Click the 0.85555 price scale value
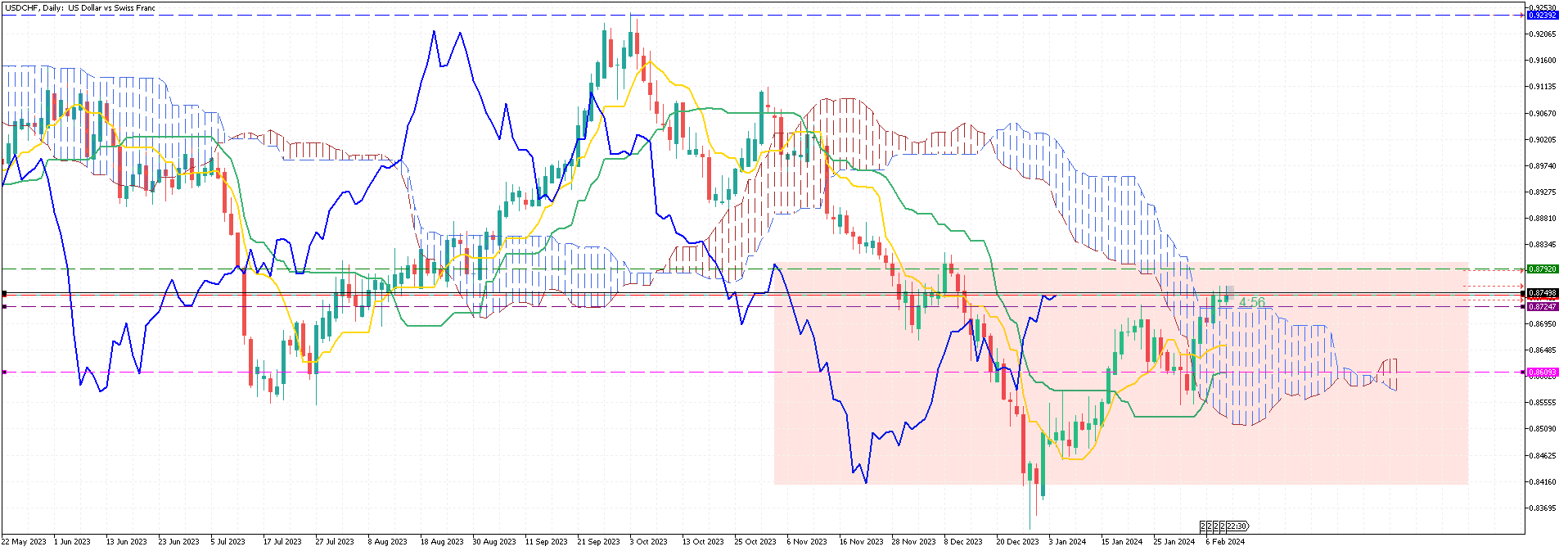This screenshot has width=1568, height=551. coord(1544,402)
